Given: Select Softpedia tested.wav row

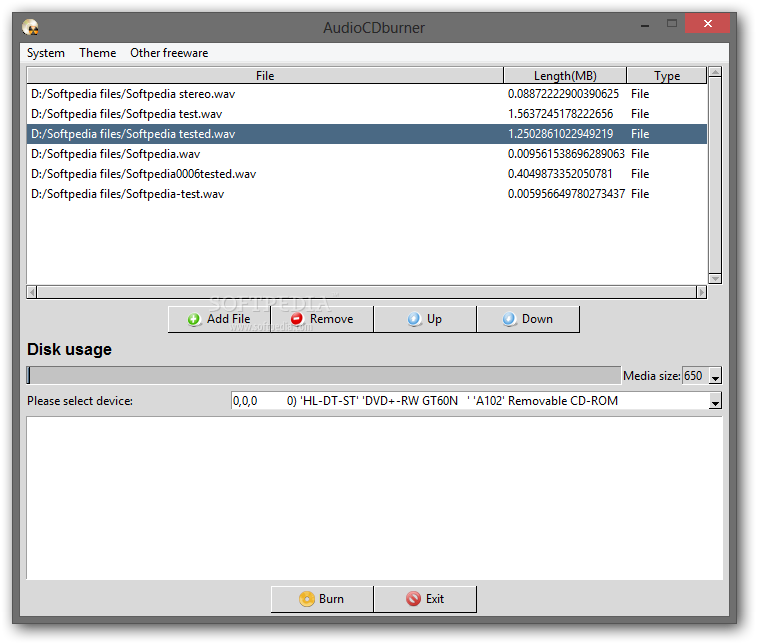Looking at the screenshot, I should 367,134.
